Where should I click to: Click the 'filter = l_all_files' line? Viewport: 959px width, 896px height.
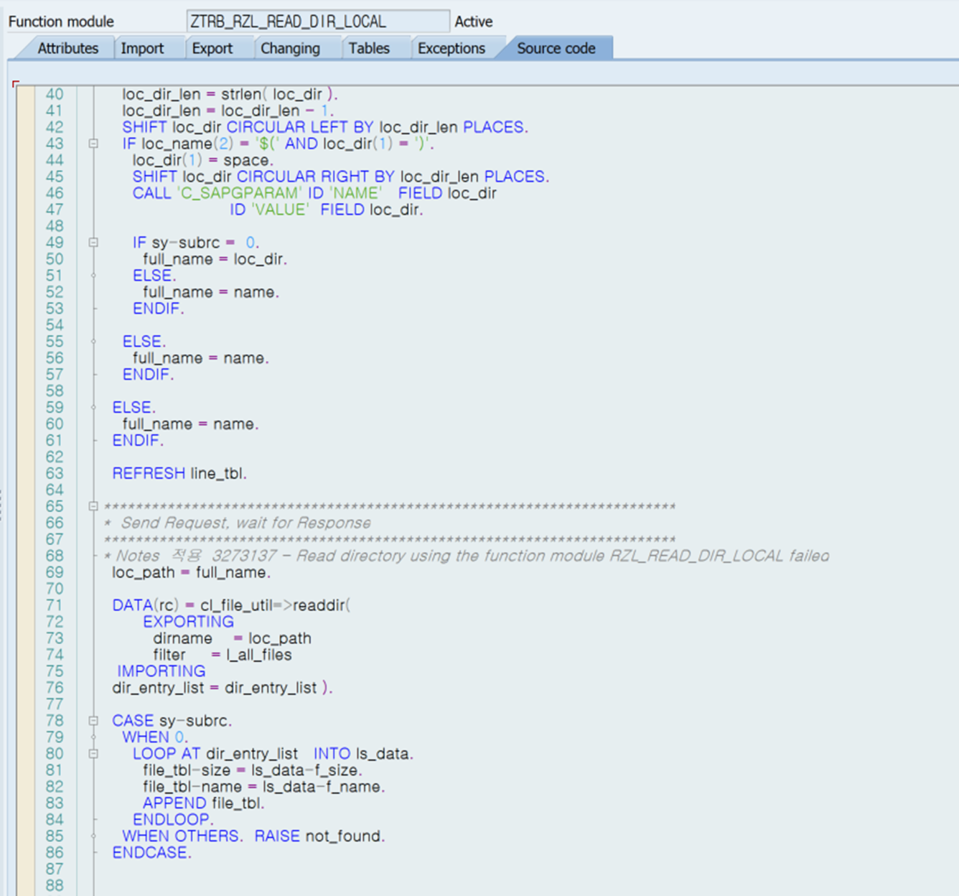click(x=223, y=655)
